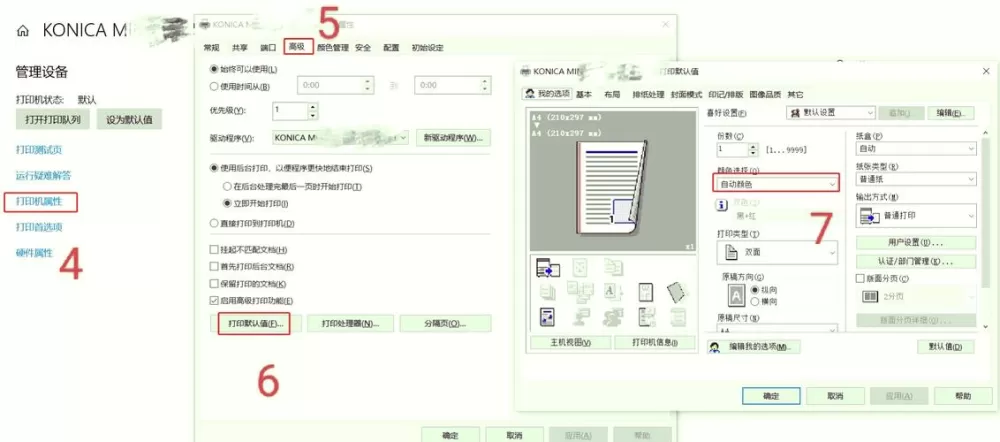Tick 挂起不匹配文档 checkbox
Screen dimensions: 1000x442
click(x=214, y=249)
